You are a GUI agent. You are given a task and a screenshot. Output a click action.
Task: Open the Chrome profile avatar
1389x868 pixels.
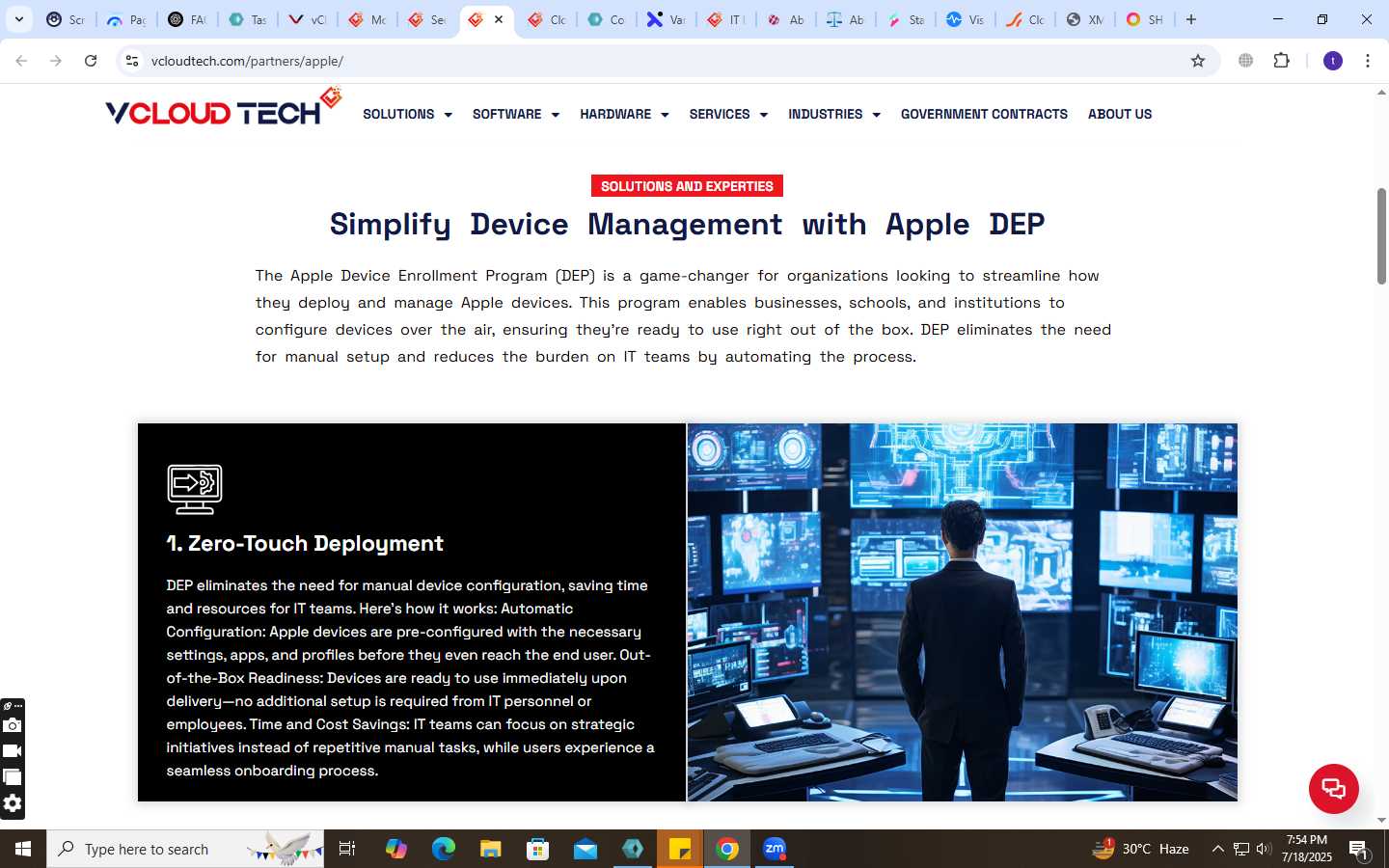tap(1333, 61)
